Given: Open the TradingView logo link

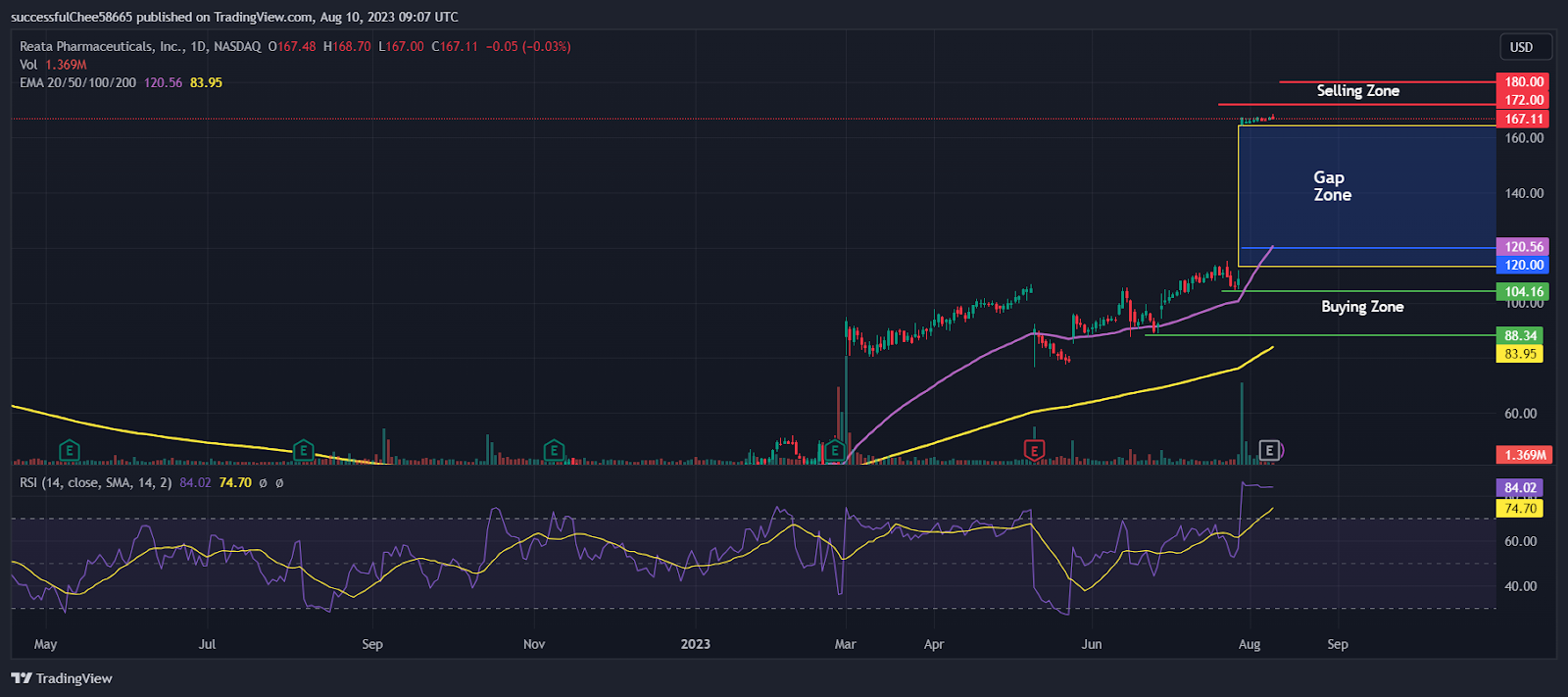Looking at the screenshot, I should (x=62, y=678).
